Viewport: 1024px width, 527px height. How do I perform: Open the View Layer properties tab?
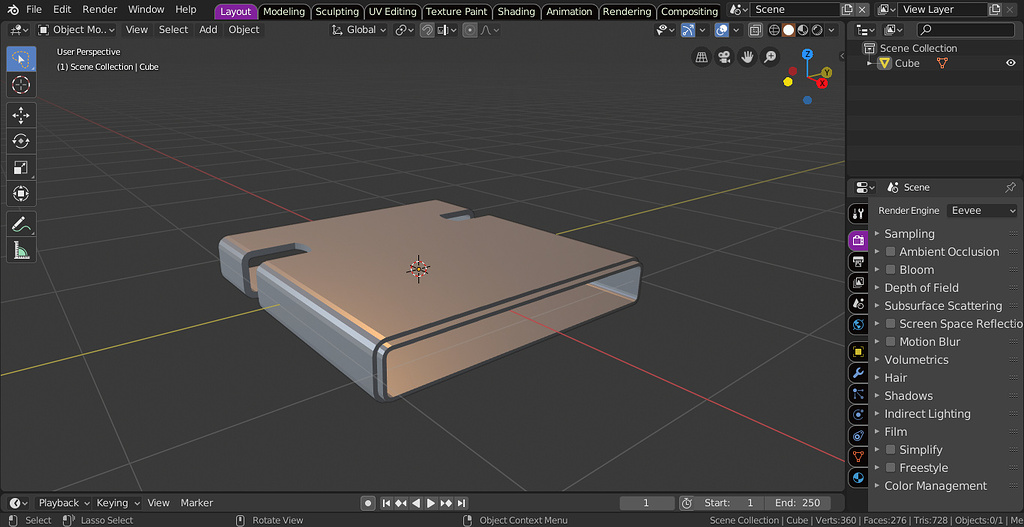pyautogui.click(x=858, y=283)
